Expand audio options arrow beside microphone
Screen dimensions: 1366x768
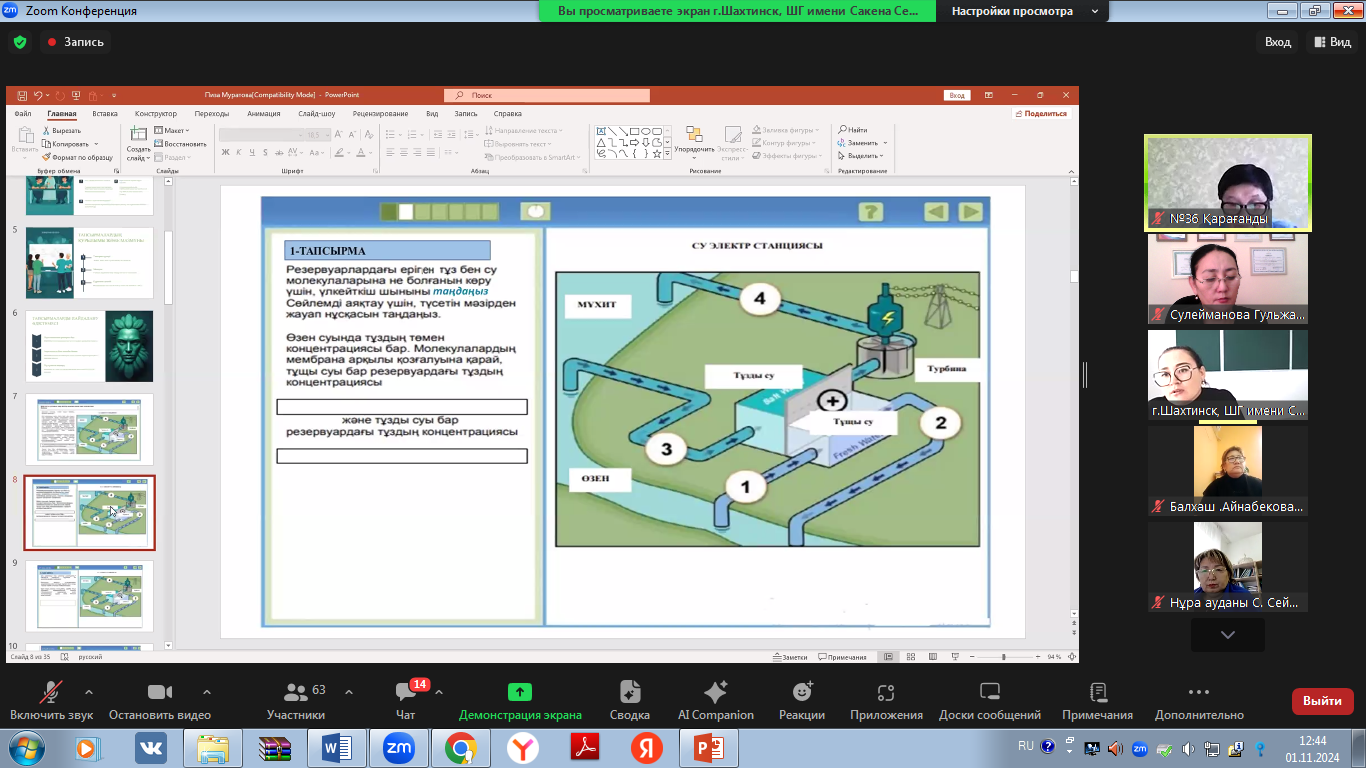89,692
